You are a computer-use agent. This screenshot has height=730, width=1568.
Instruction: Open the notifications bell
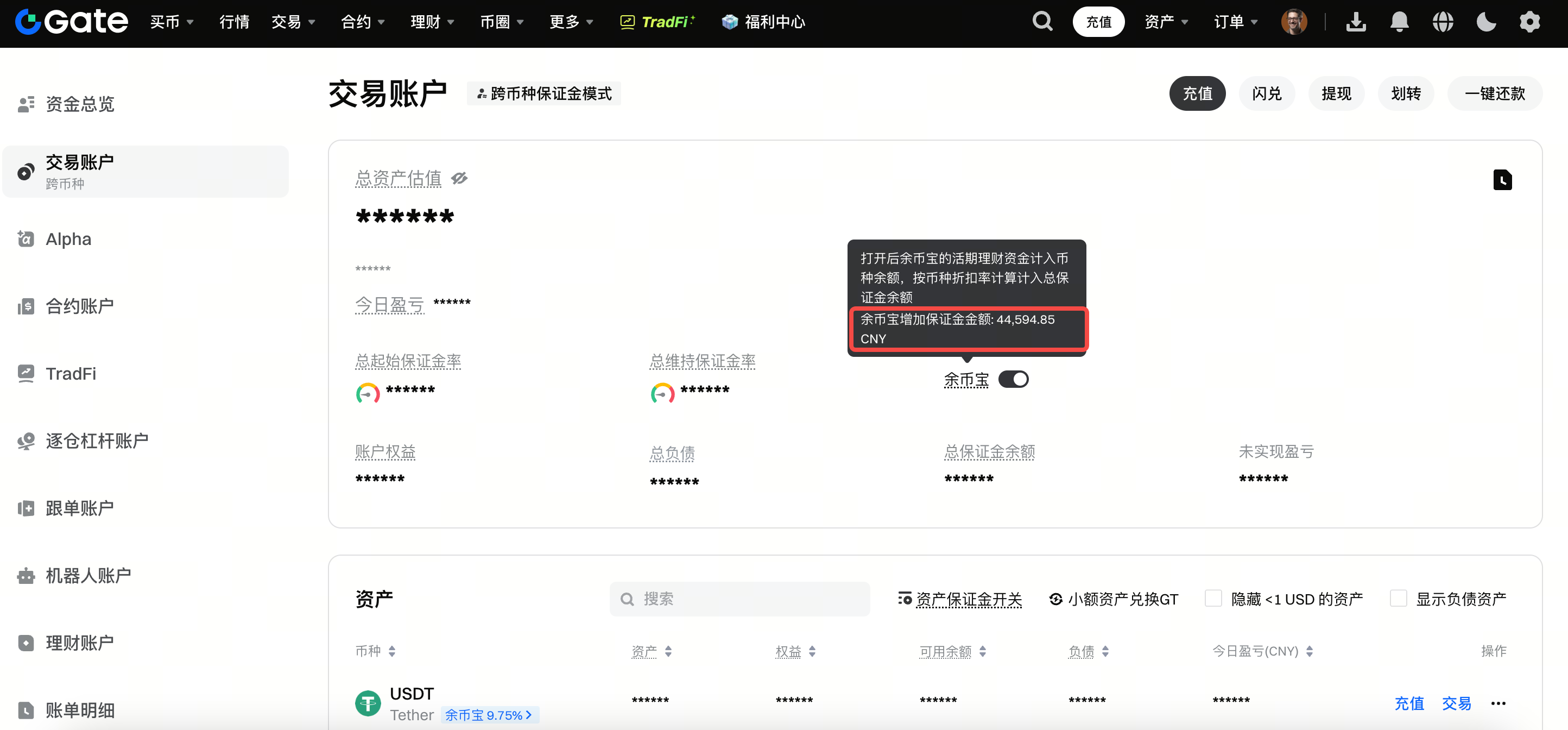[x=1399, y=21]
